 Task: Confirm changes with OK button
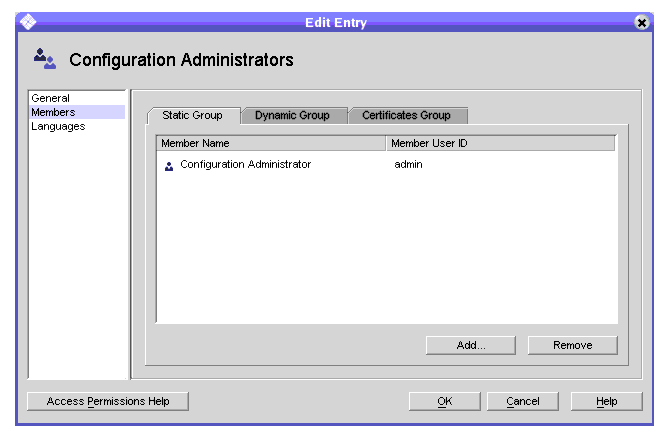point(444,401)
